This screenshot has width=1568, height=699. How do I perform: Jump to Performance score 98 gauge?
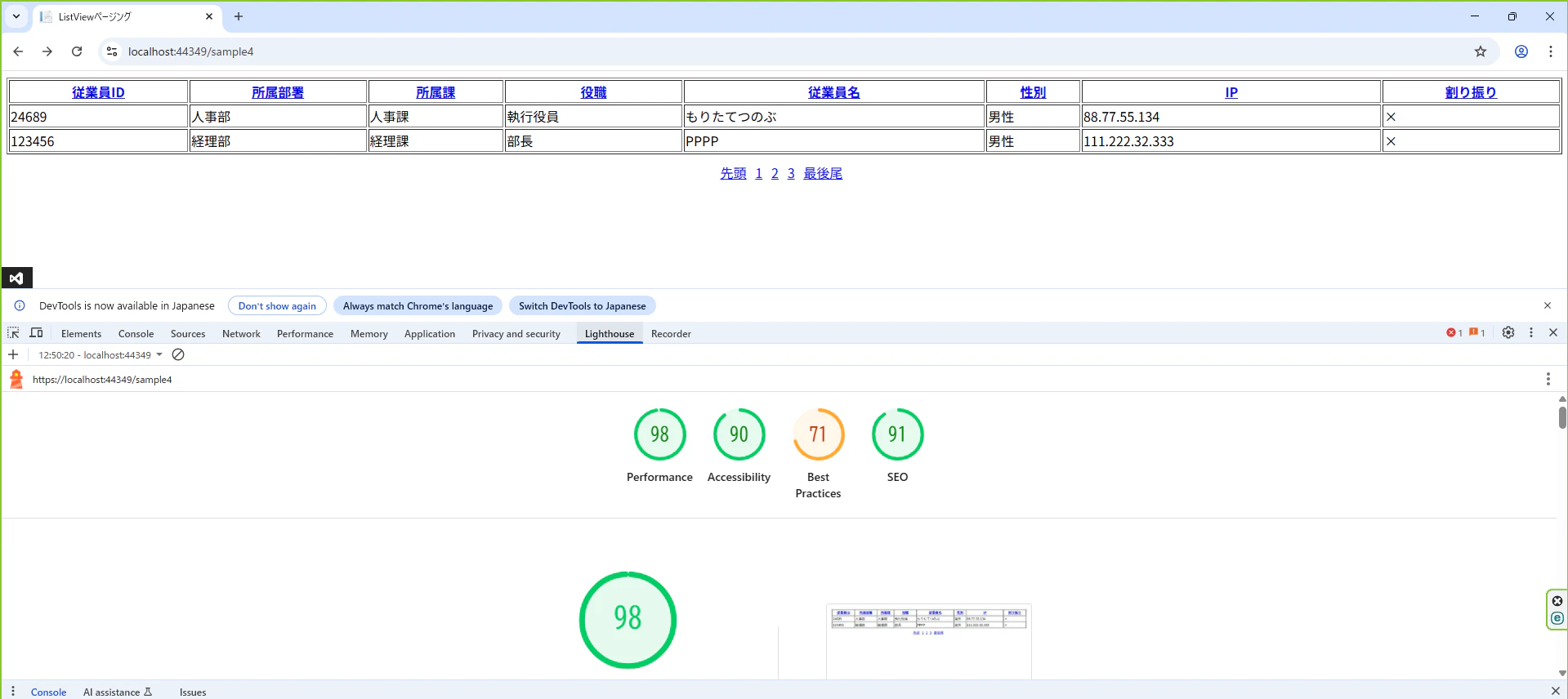point(659,445)
